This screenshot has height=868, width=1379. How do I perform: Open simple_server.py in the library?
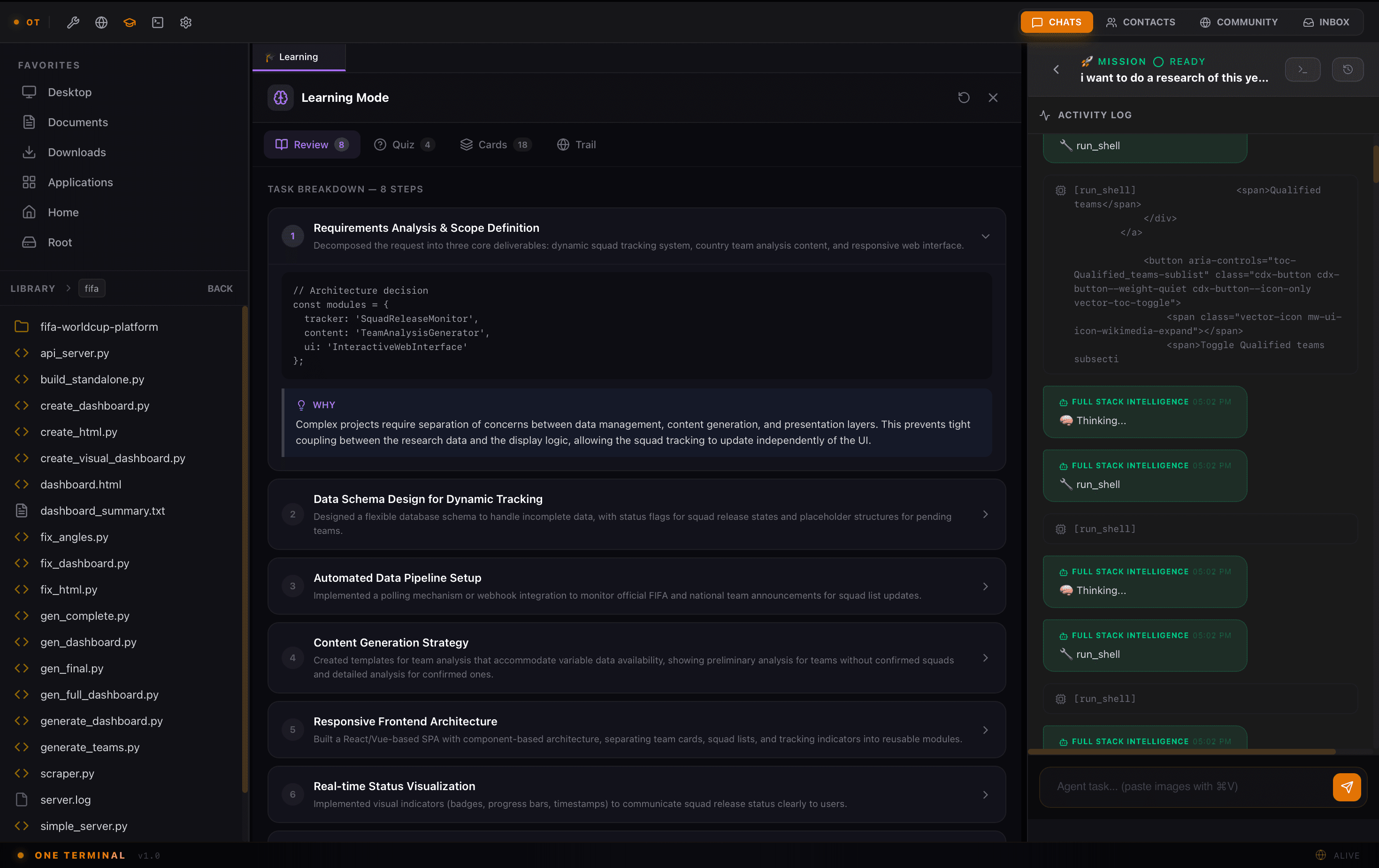tap(84, 826)
